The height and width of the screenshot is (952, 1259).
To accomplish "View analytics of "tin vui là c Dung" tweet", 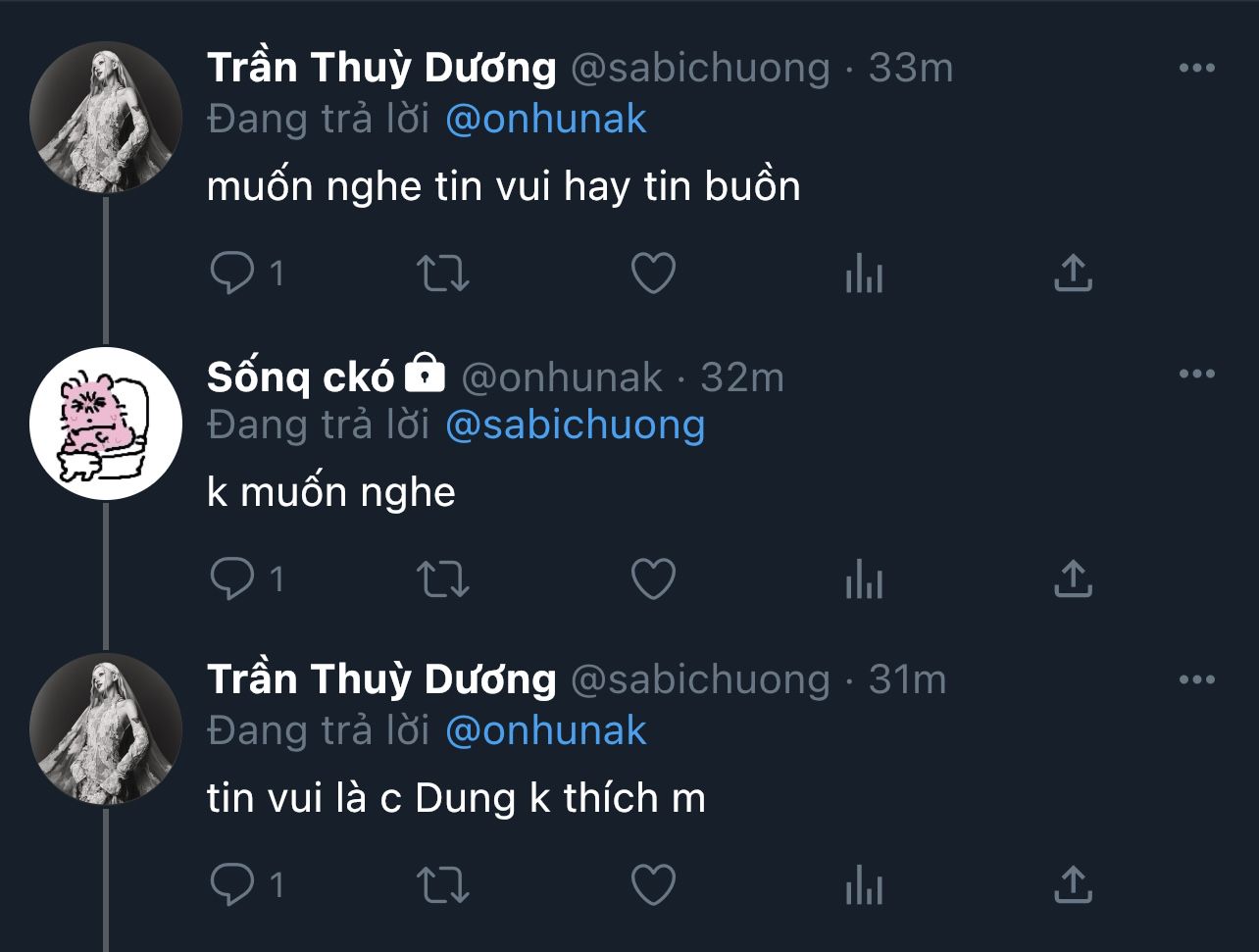I will pos(864,886).
